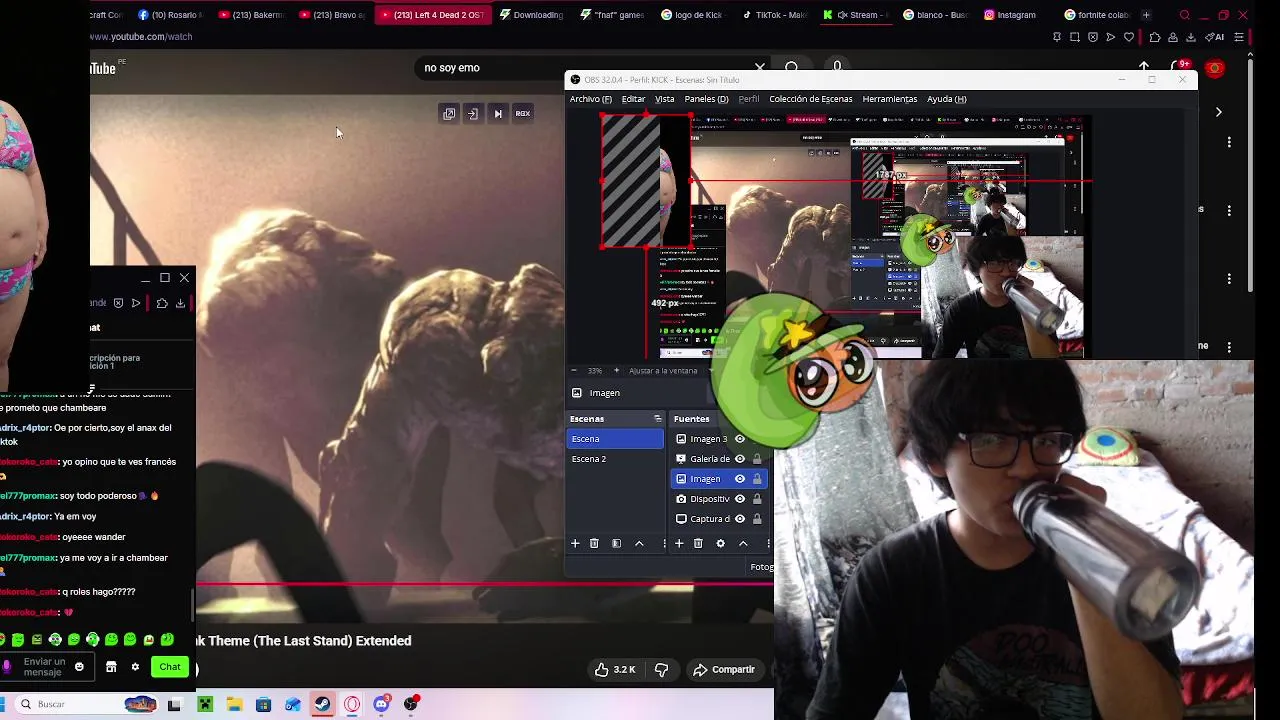Screen dimensions: 1280x720
Task: Select Escena 2 in the scenes list
Action: 615,459
